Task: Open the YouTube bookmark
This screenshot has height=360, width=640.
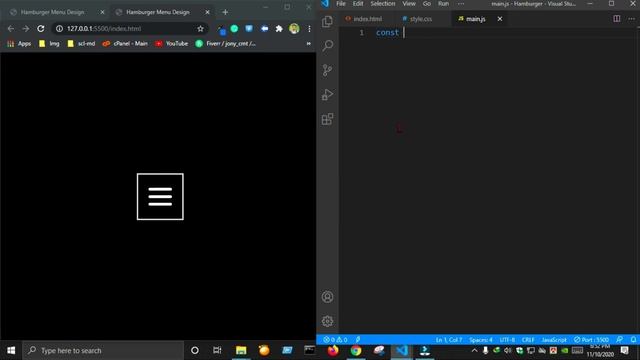Action: point(172,43)
